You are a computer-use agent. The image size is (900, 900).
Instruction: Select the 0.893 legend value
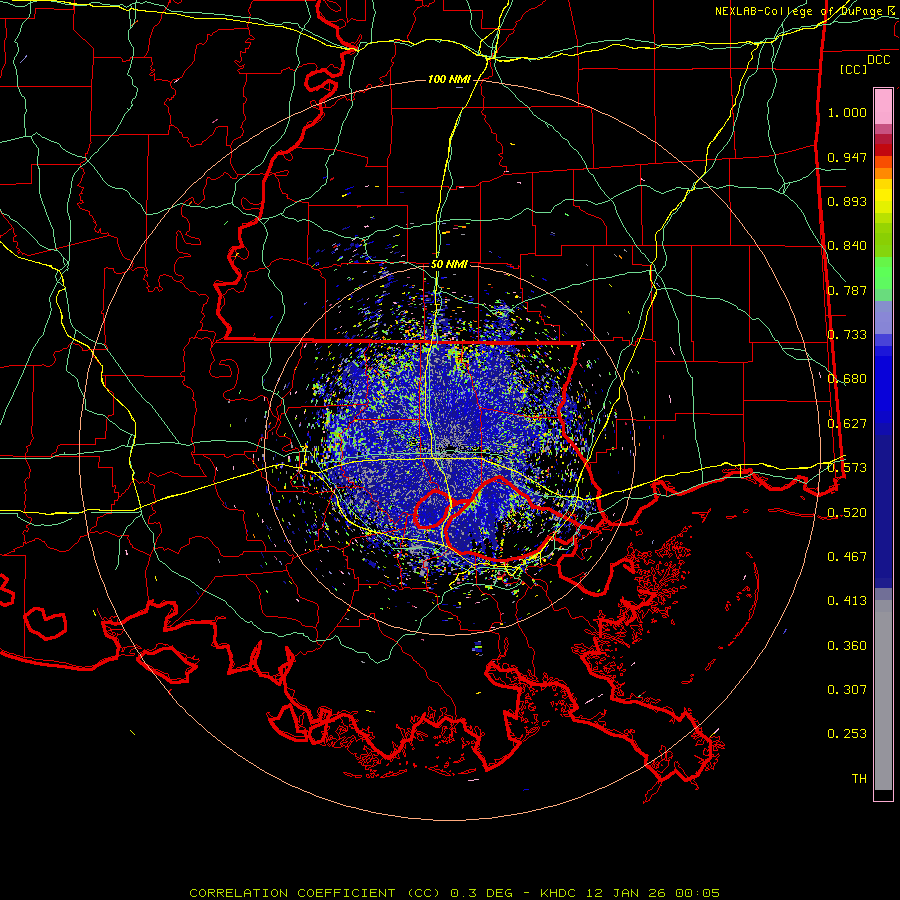(847, 201)
